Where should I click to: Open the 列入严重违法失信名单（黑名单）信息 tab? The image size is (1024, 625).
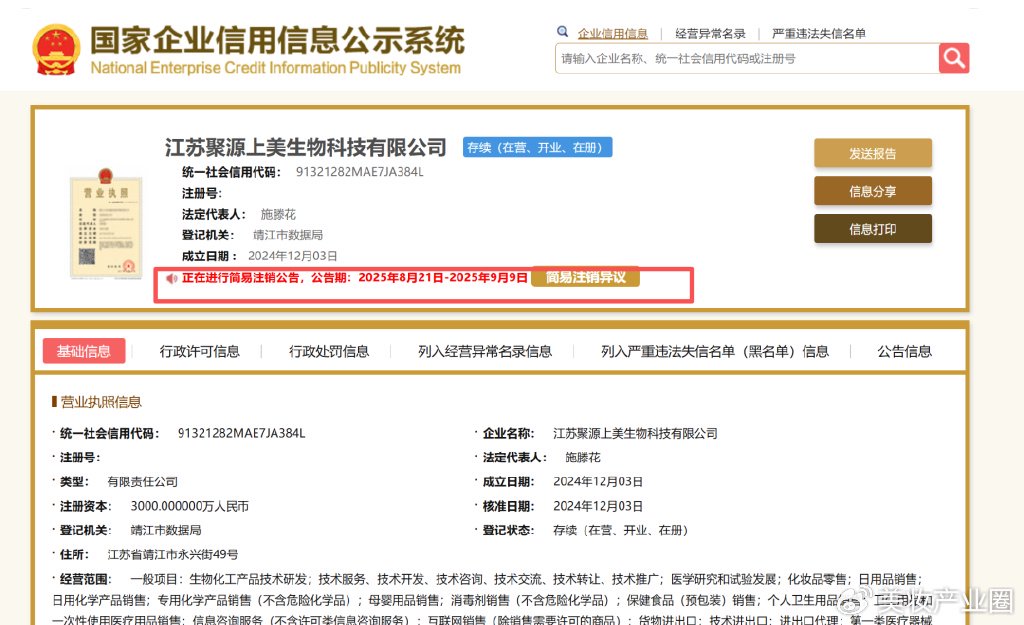pos(715,351)
